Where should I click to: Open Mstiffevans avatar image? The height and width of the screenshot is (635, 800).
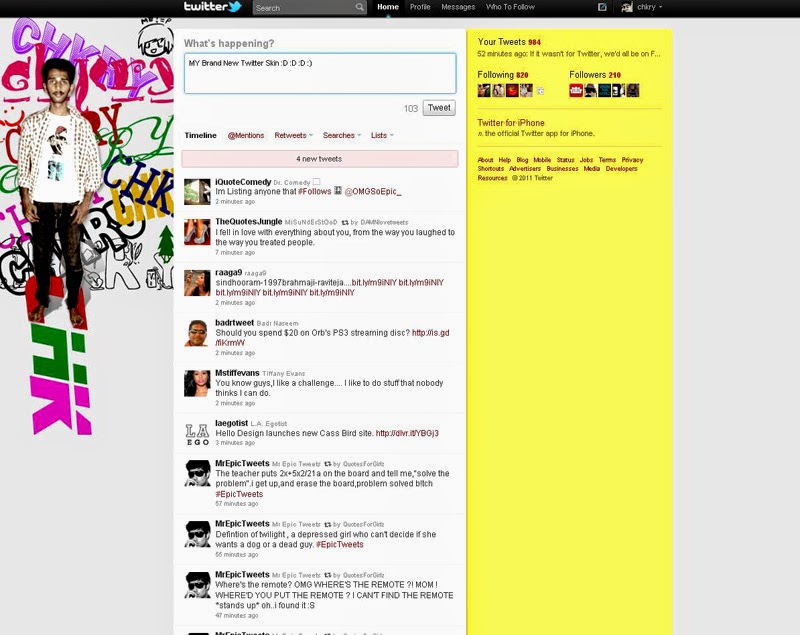point(197,384)
